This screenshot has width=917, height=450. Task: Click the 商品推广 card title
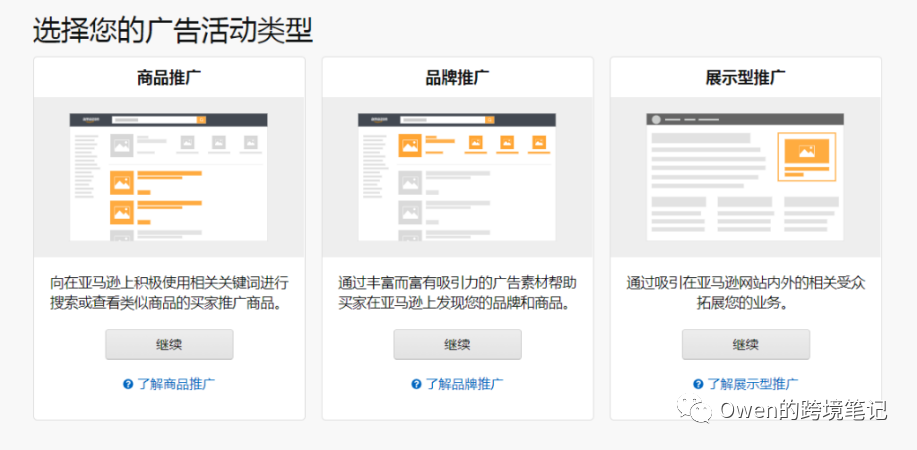(169, 77)
